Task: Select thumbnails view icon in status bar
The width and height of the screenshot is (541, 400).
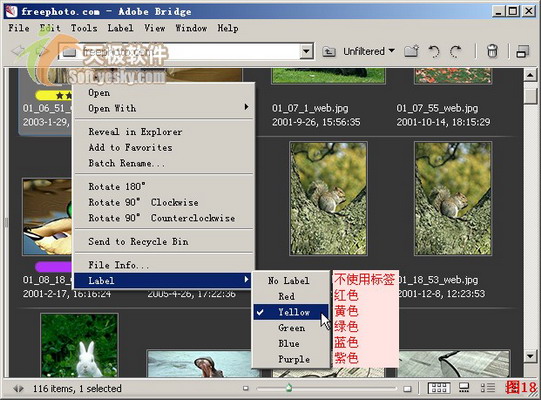Action: [439, 388]
